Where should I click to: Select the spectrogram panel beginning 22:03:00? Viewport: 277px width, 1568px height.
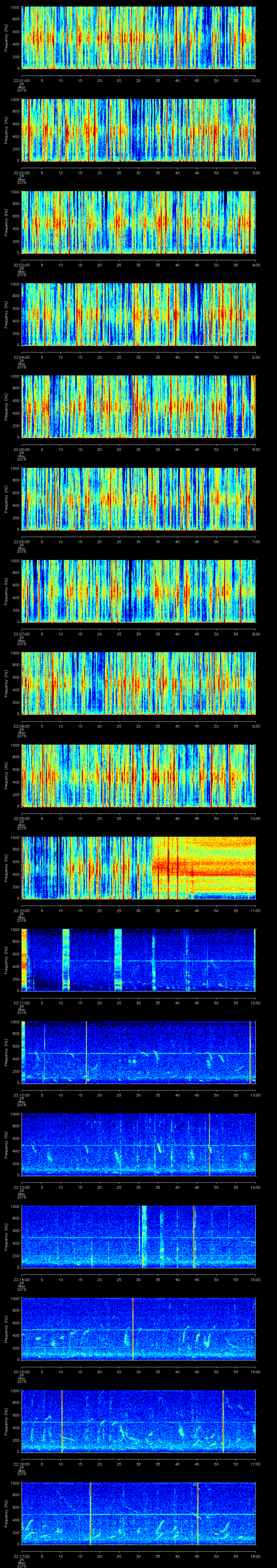tap(139, 222)
